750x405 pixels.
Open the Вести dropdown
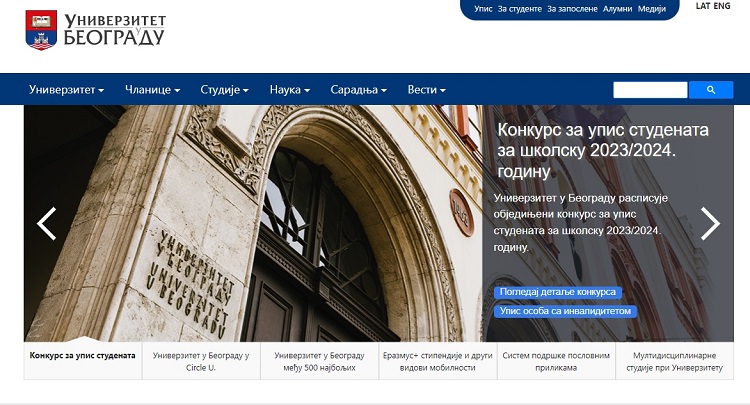[427, 89]
